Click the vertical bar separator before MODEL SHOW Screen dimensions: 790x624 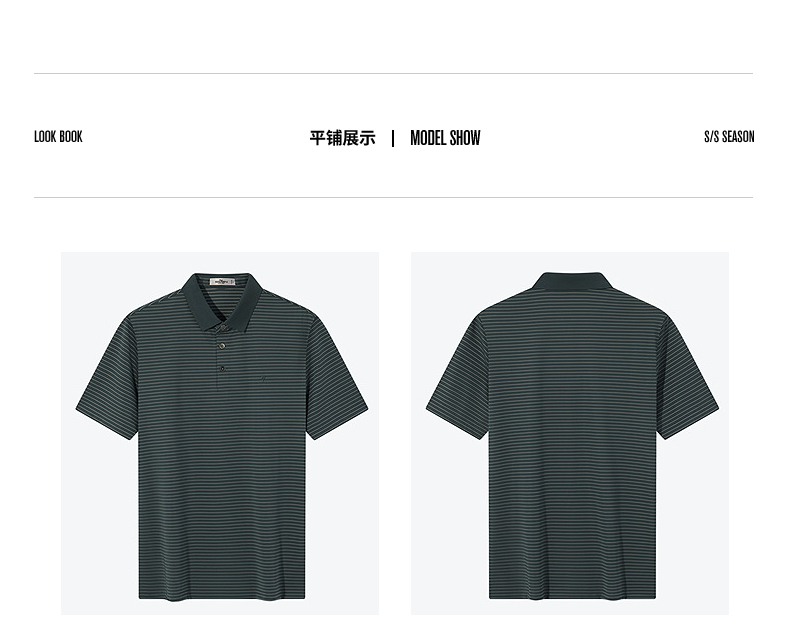[393, 138]
